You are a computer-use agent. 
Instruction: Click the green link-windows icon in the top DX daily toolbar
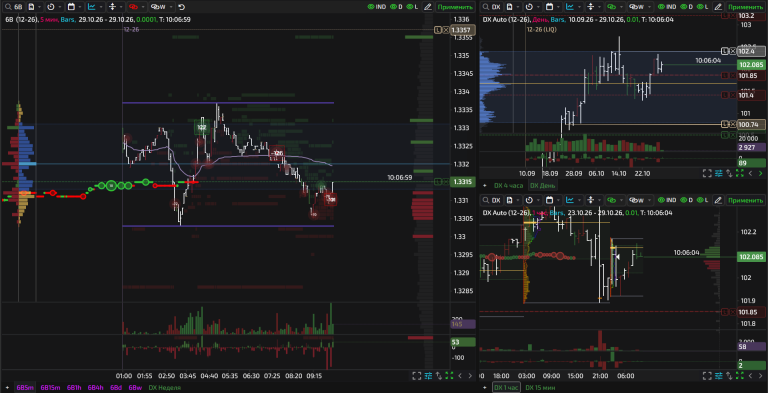611,7
